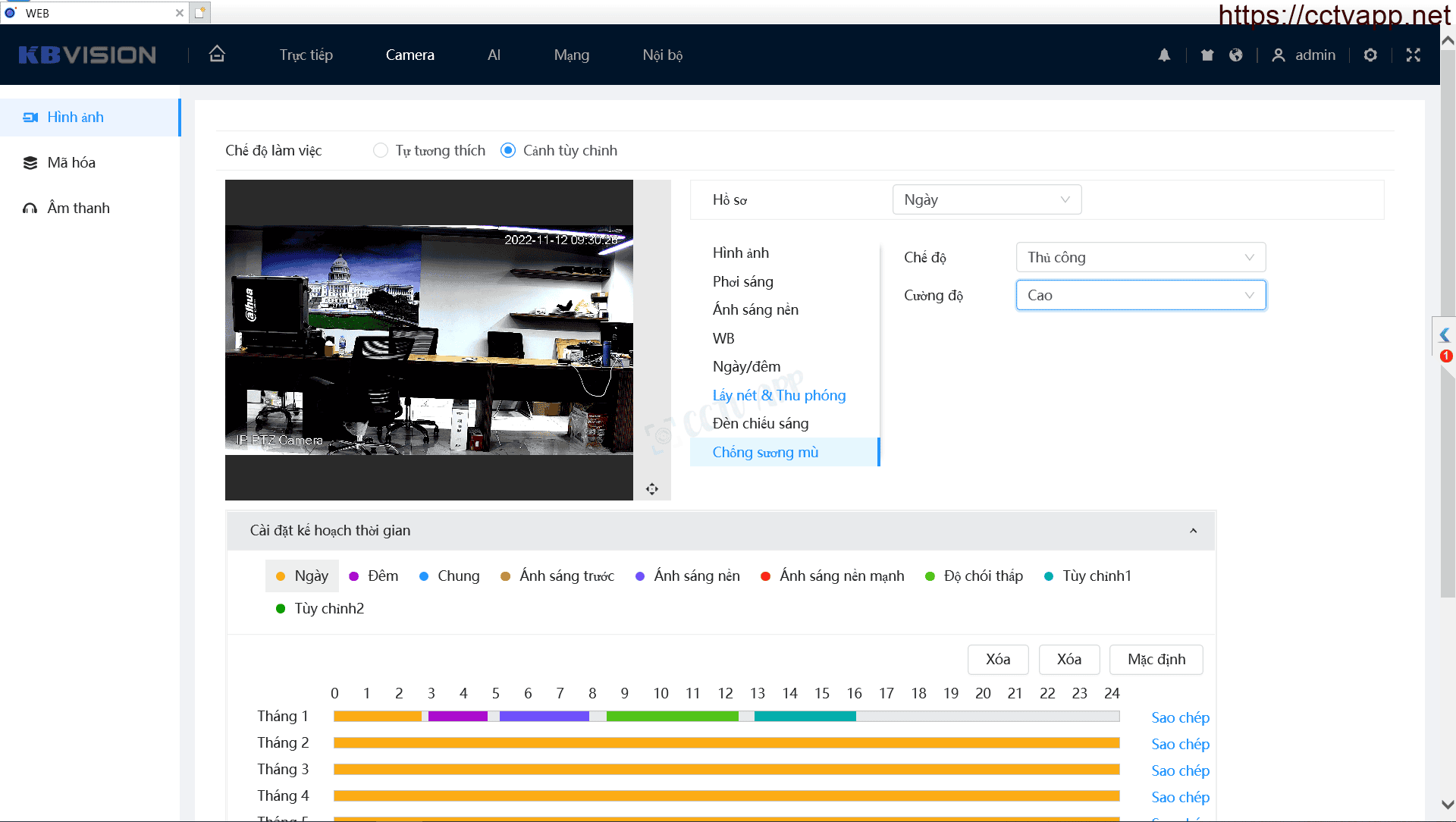The width and height of the screenshot is (1456, 822).
Task: Open the alarm bell notifications
Action: point(1164,55)
